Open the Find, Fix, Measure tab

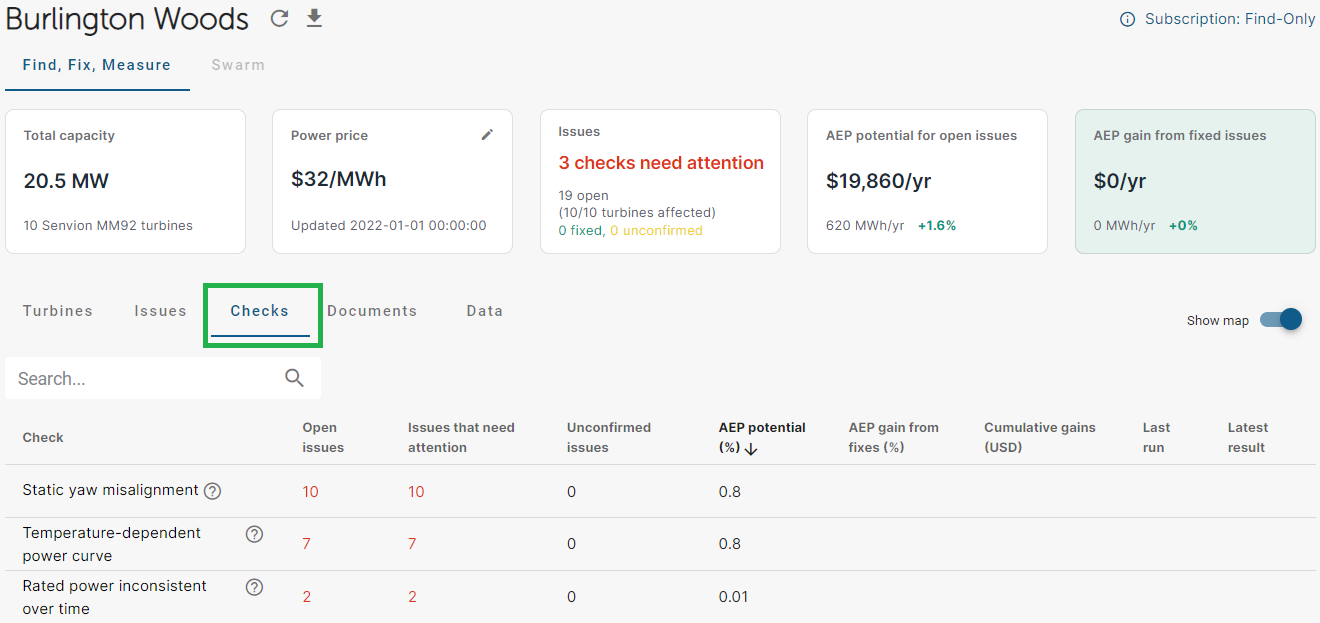pyautogui.click(x=97, y=65)
